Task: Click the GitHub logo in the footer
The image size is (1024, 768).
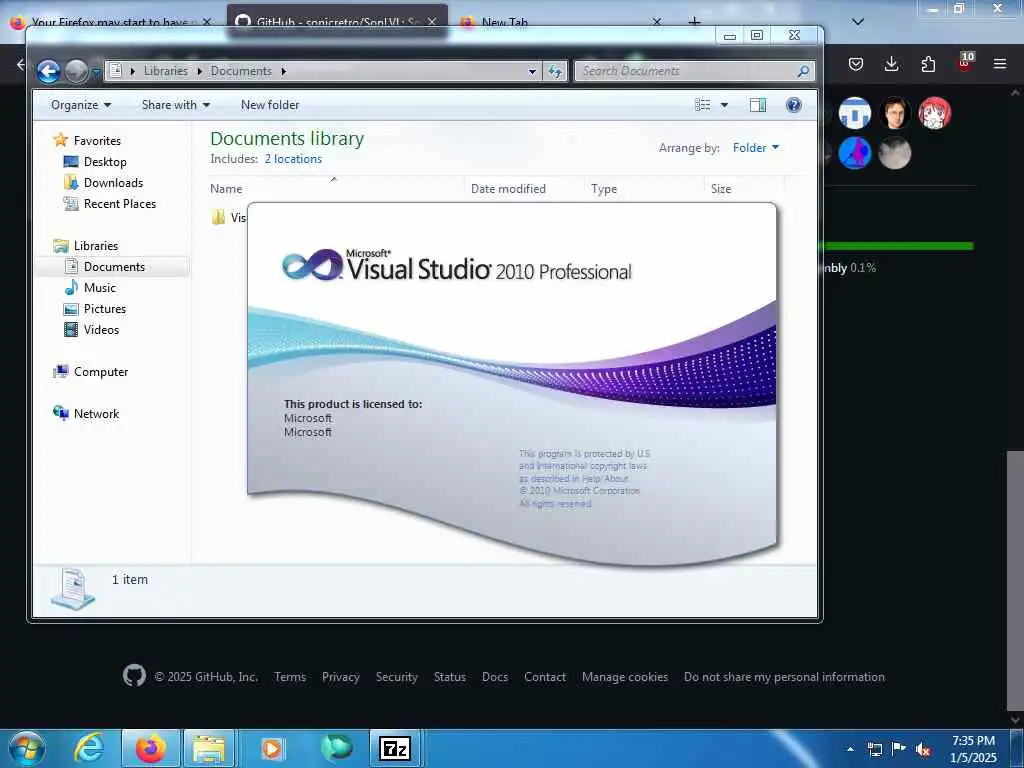Action: click(x=134, y=675)
